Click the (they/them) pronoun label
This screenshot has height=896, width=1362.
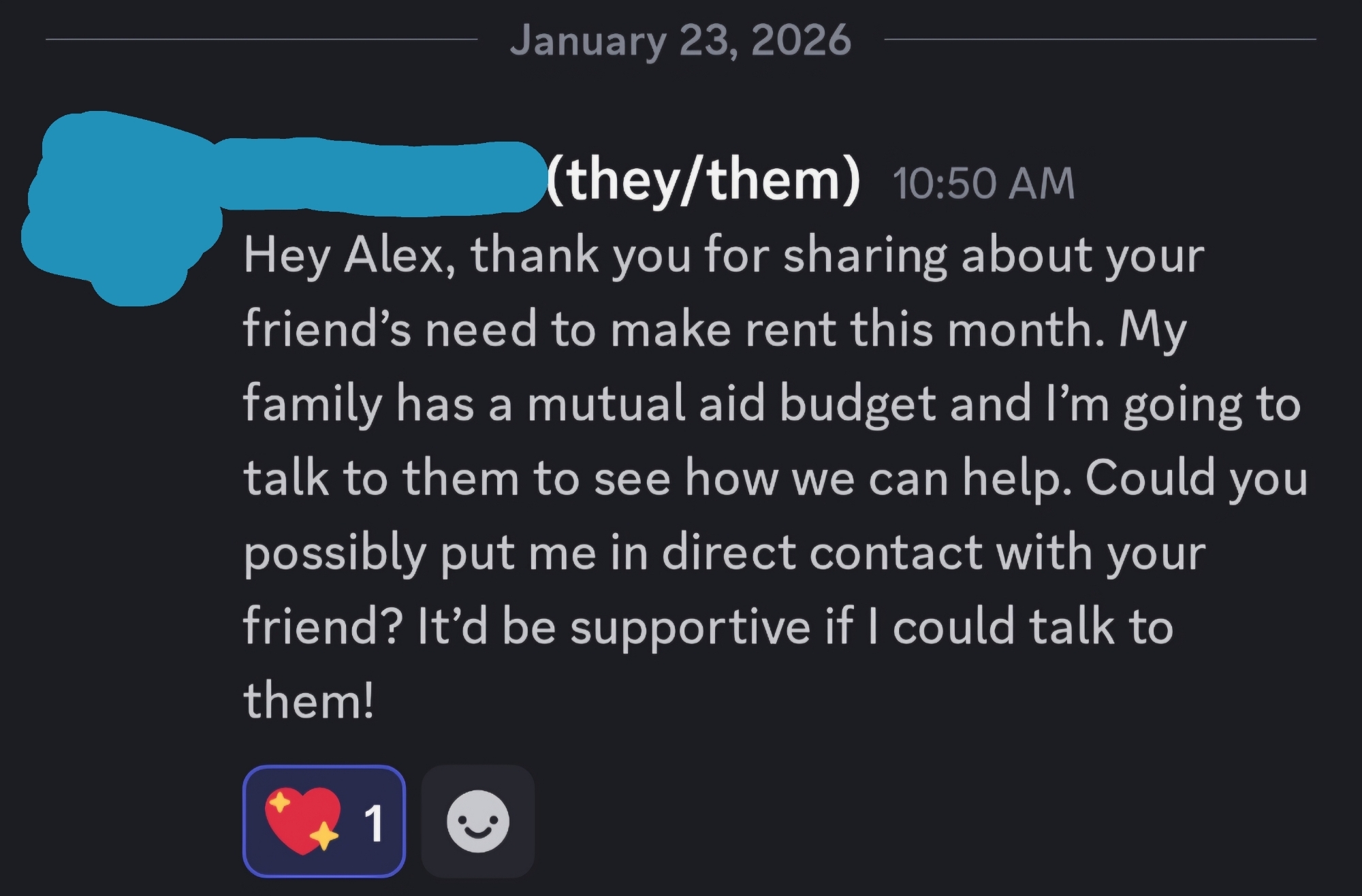coord(703,180)
